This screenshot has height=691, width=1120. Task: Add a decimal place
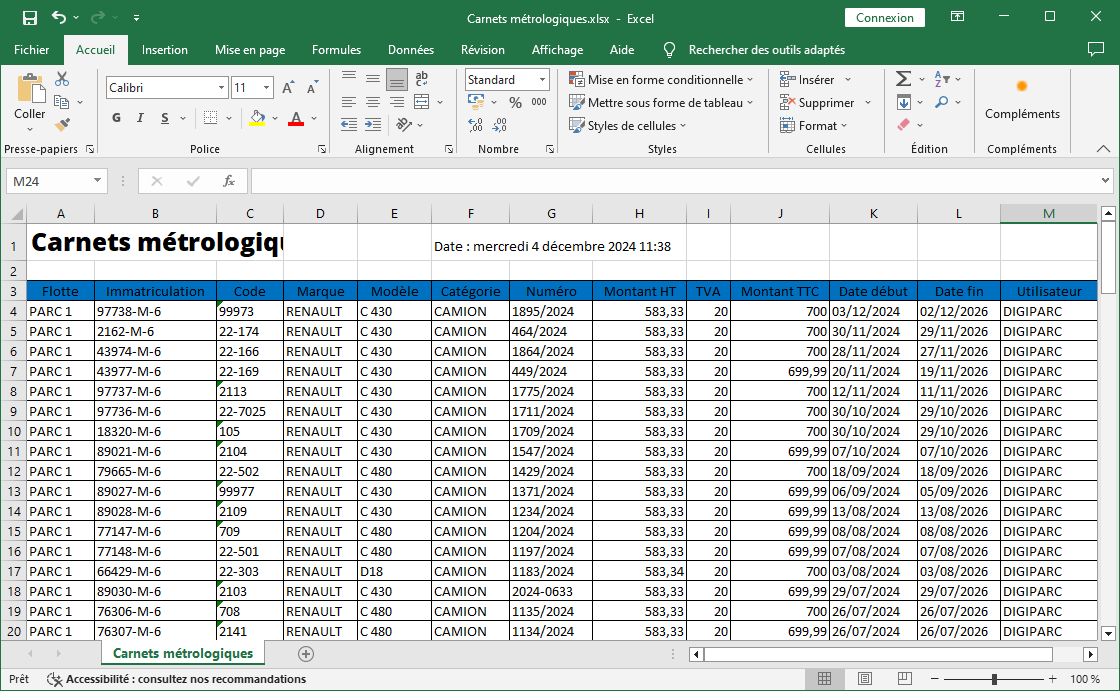click(x=476, y=125)
